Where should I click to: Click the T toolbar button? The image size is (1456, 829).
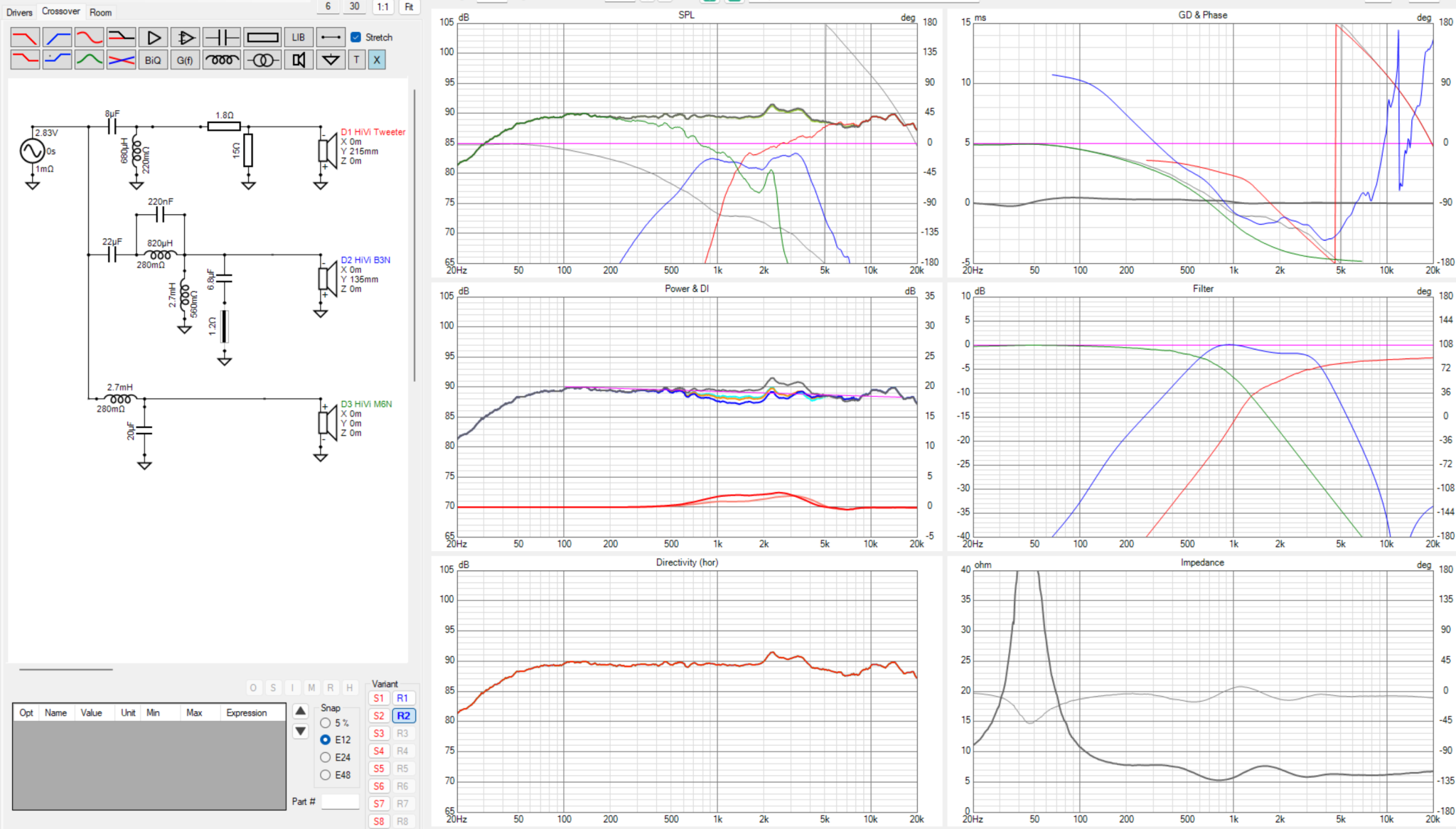pos(357,60)
